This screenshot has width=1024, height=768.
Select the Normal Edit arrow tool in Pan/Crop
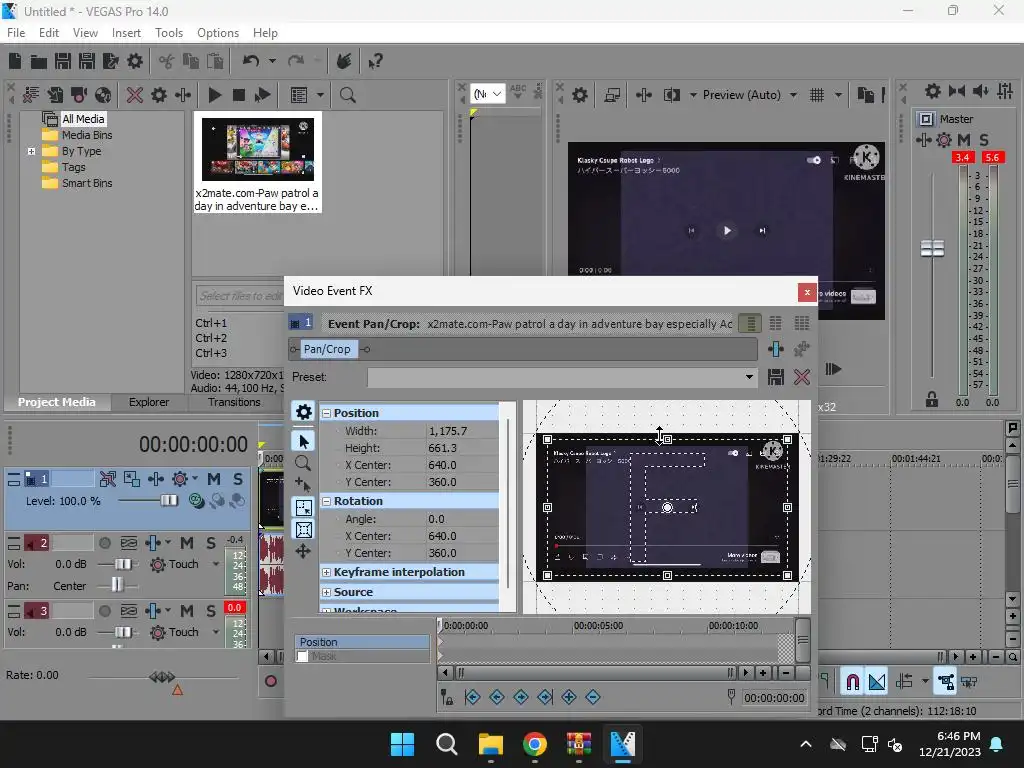[304, 441]
